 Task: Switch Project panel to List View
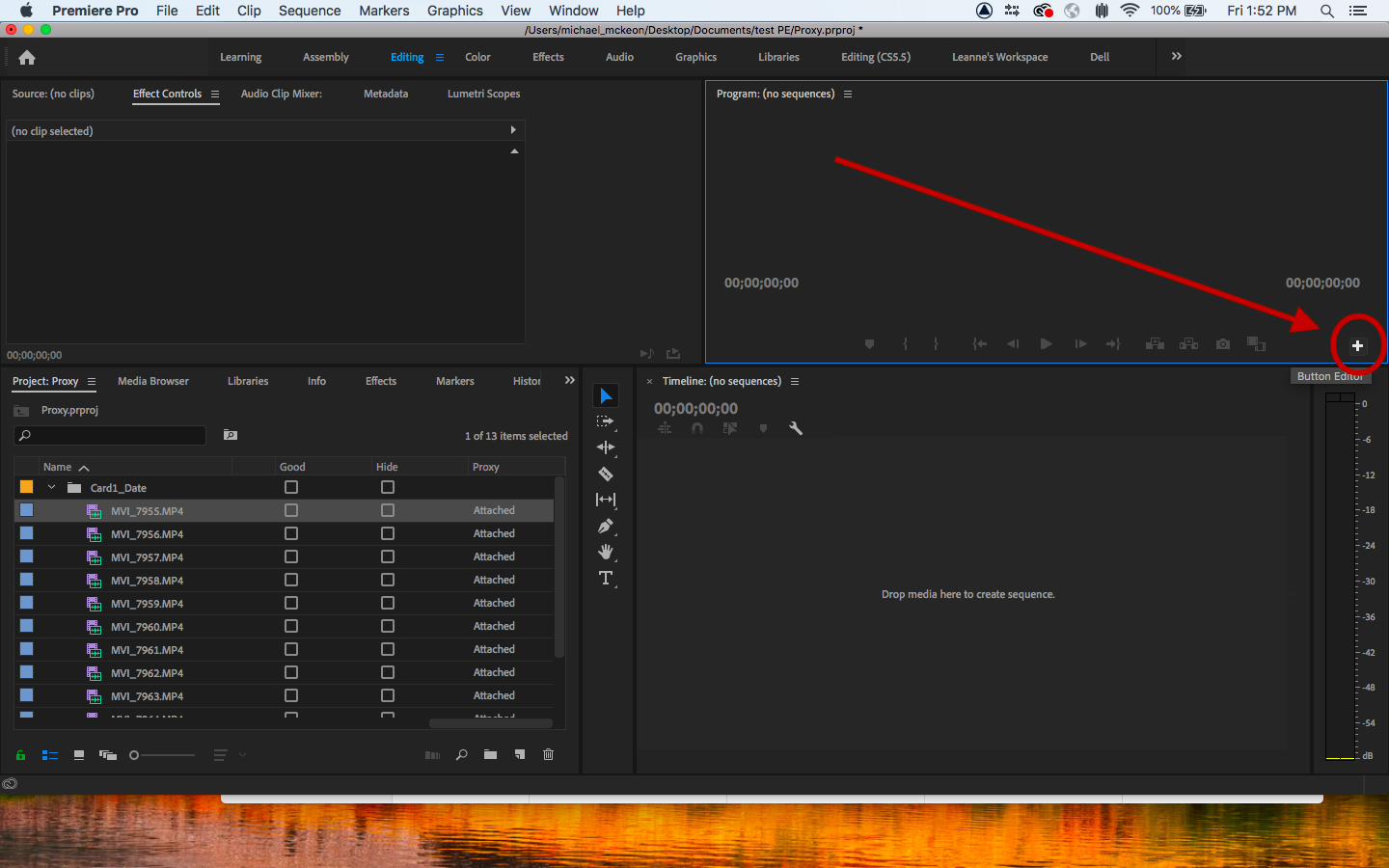point(50,755)
